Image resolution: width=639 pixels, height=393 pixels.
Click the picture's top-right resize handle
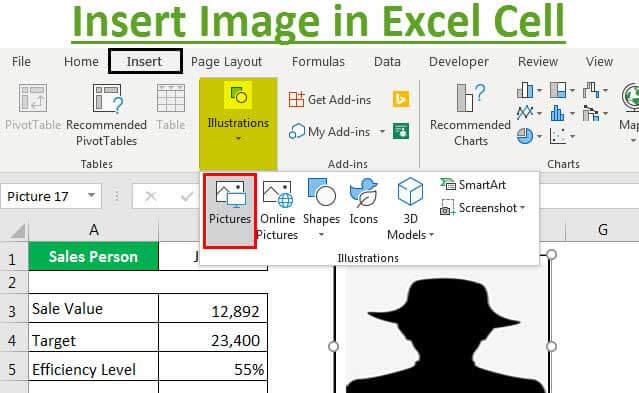[x=551, y=255]
